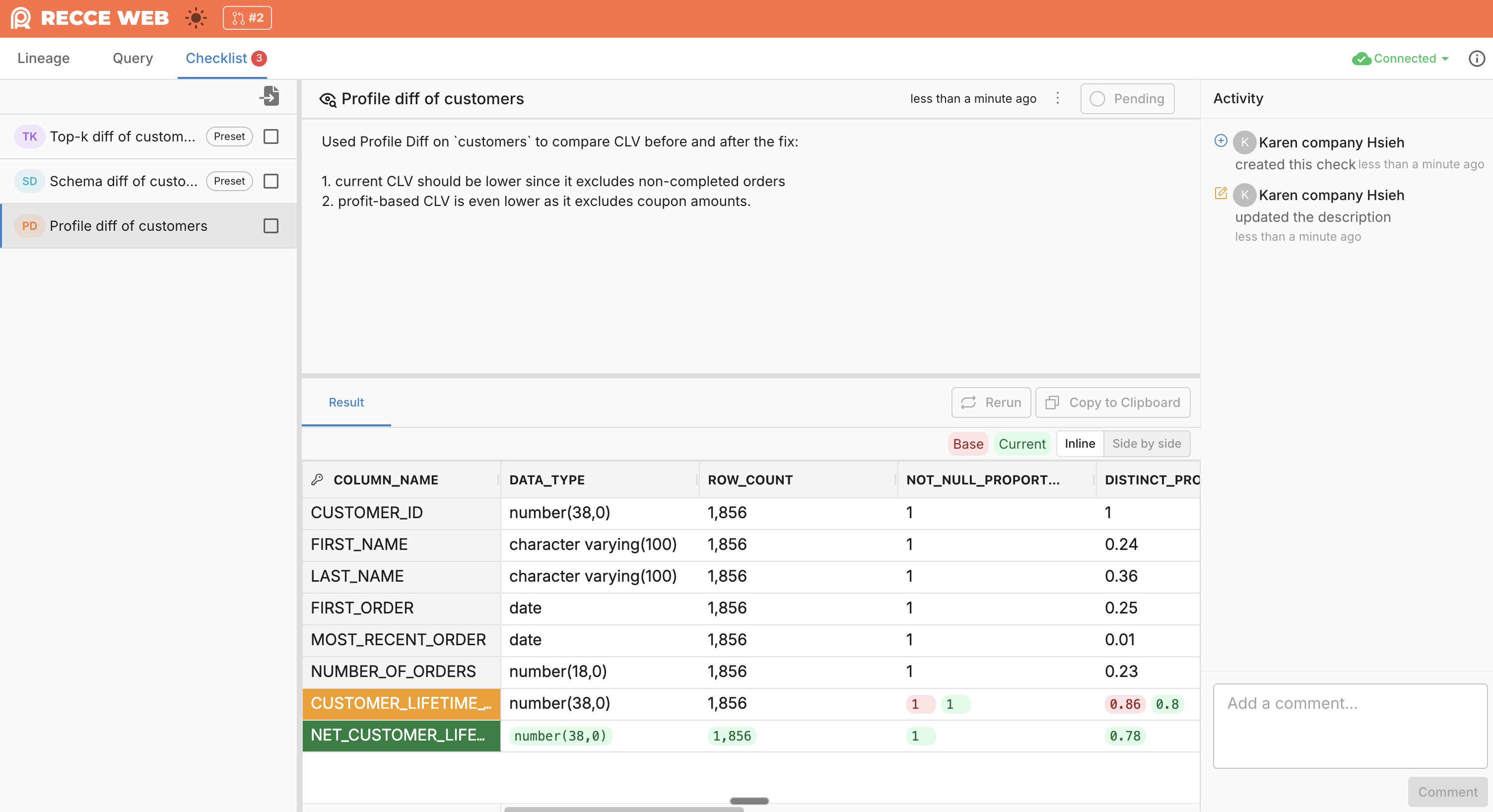
Task: Open the Lineage tab
Action: 44,59
